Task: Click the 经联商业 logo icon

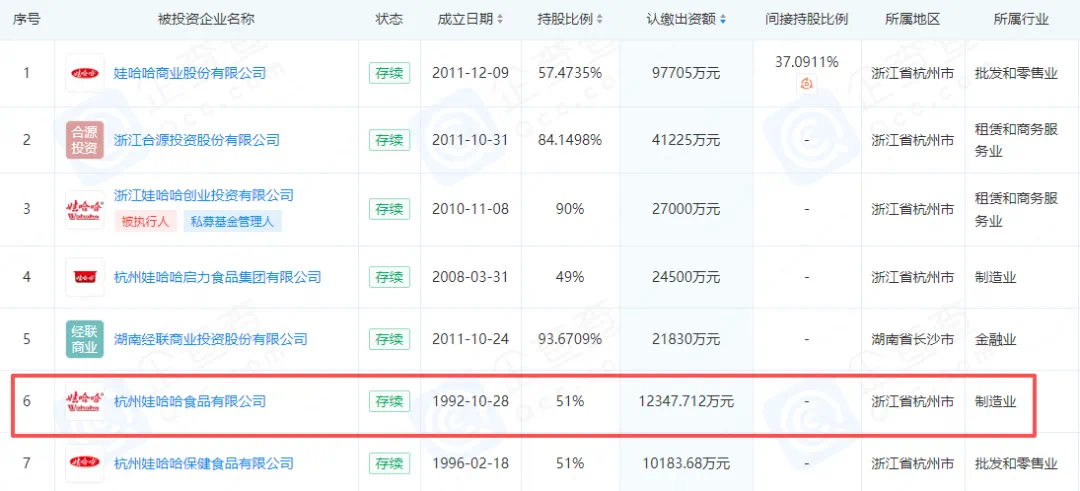Action: [84, 339]
